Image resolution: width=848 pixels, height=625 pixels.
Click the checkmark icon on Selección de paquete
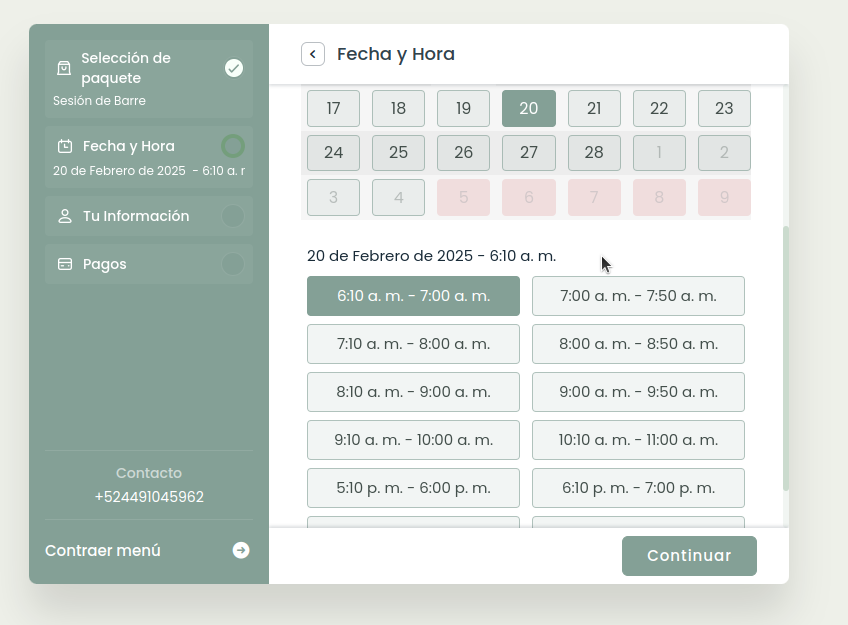click(234, 68)
